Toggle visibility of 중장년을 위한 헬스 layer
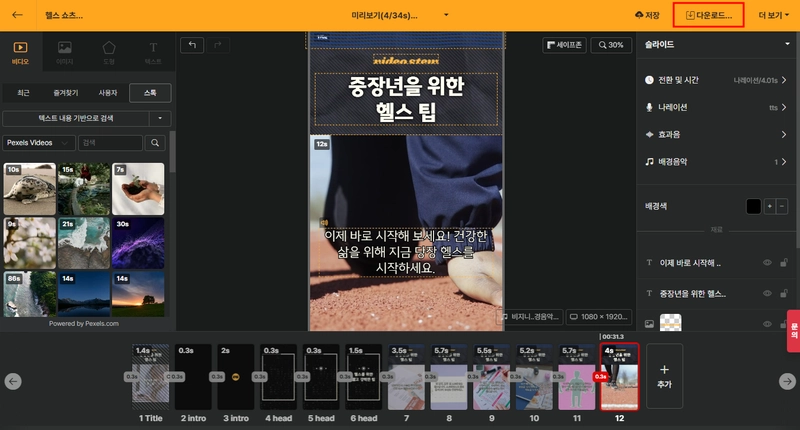The image size is (800, 430). [x=767, y=293]
